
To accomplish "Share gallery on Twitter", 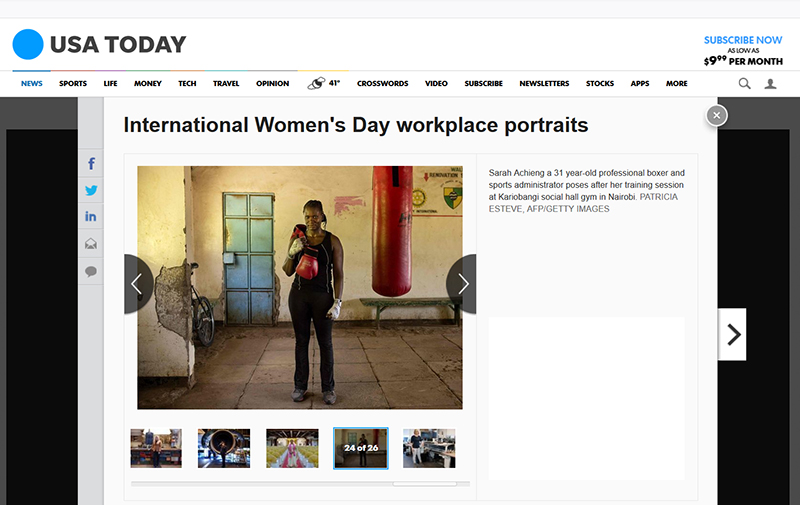I will [91, 190].
